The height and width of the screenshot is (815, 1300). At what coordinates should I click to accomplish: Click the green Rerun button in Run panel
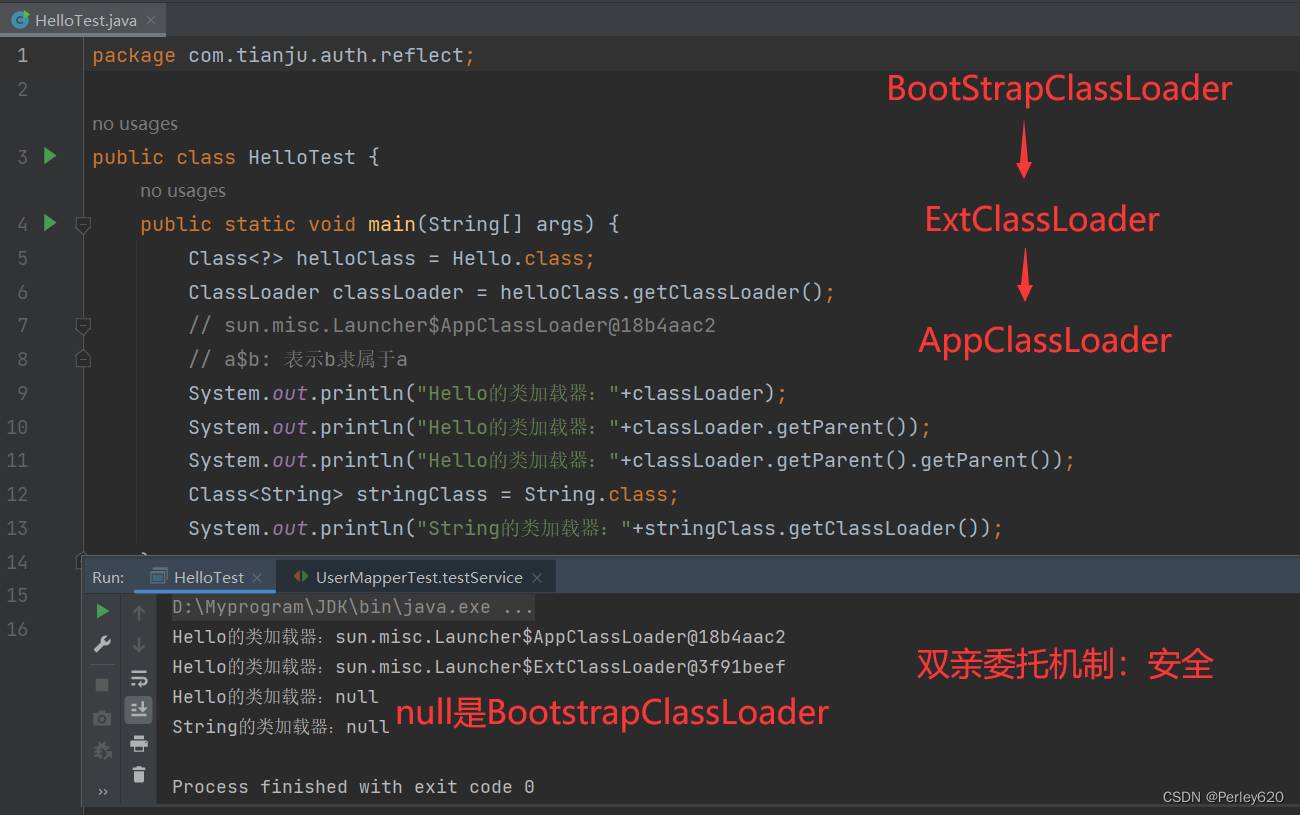point(102,611)
